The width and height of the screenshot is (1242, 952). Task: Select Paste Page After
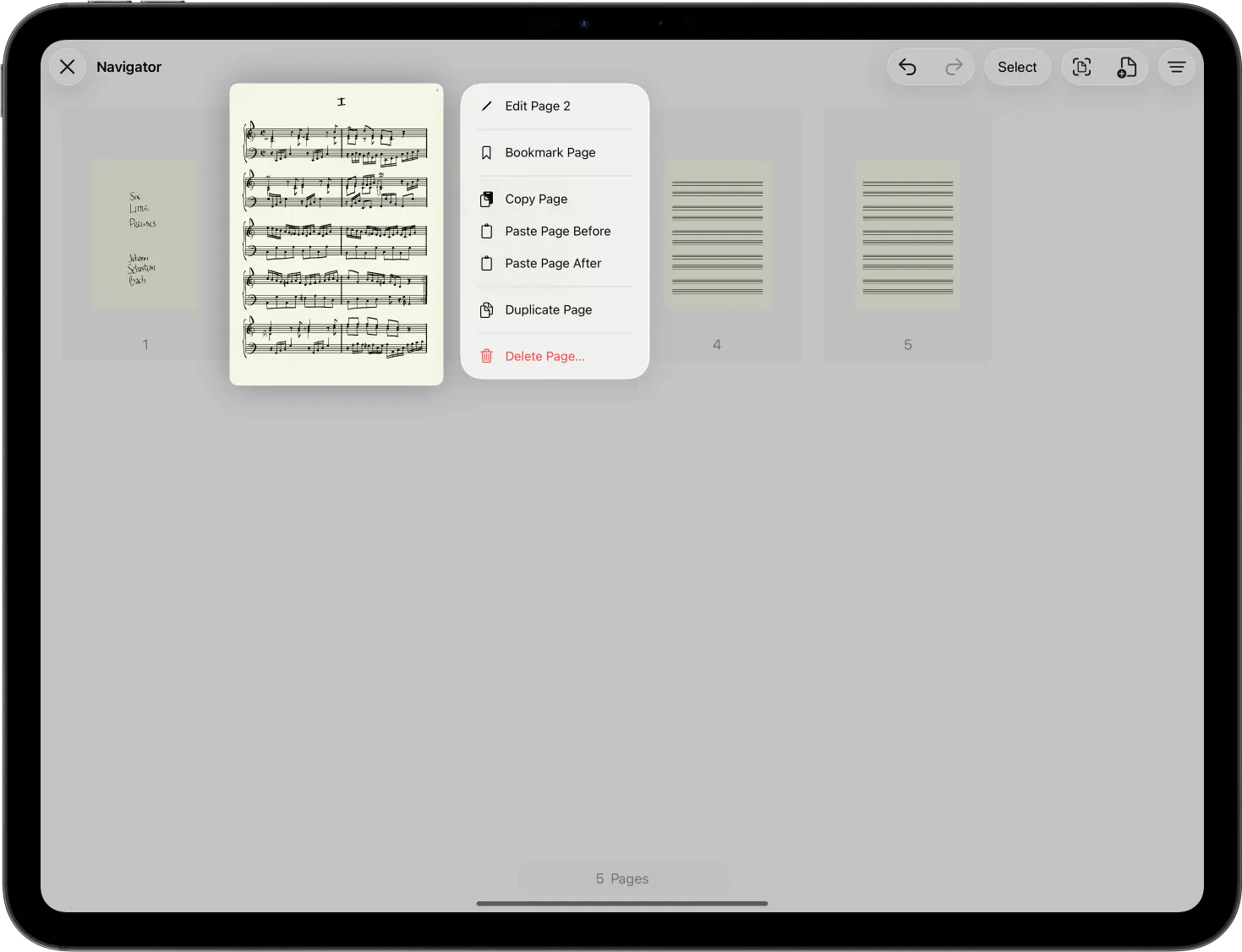tap(555, 263)
